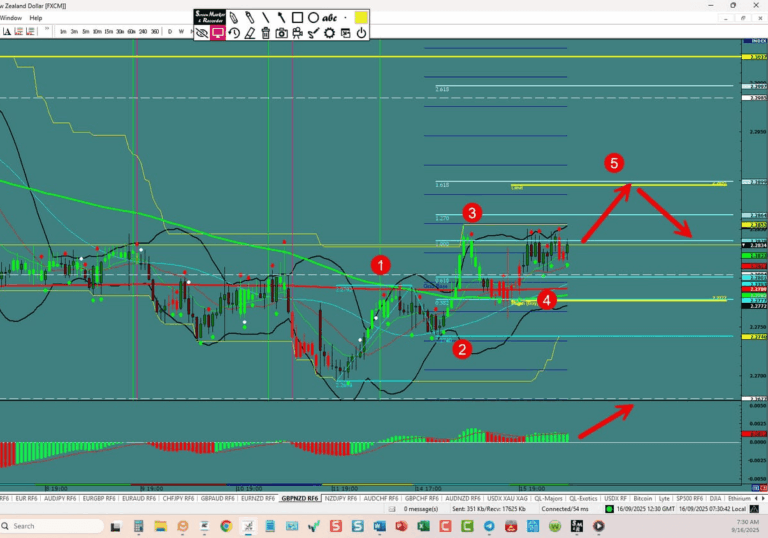
Task: Click the brush-and-check marker icon
Action: [x=313, y=33]
